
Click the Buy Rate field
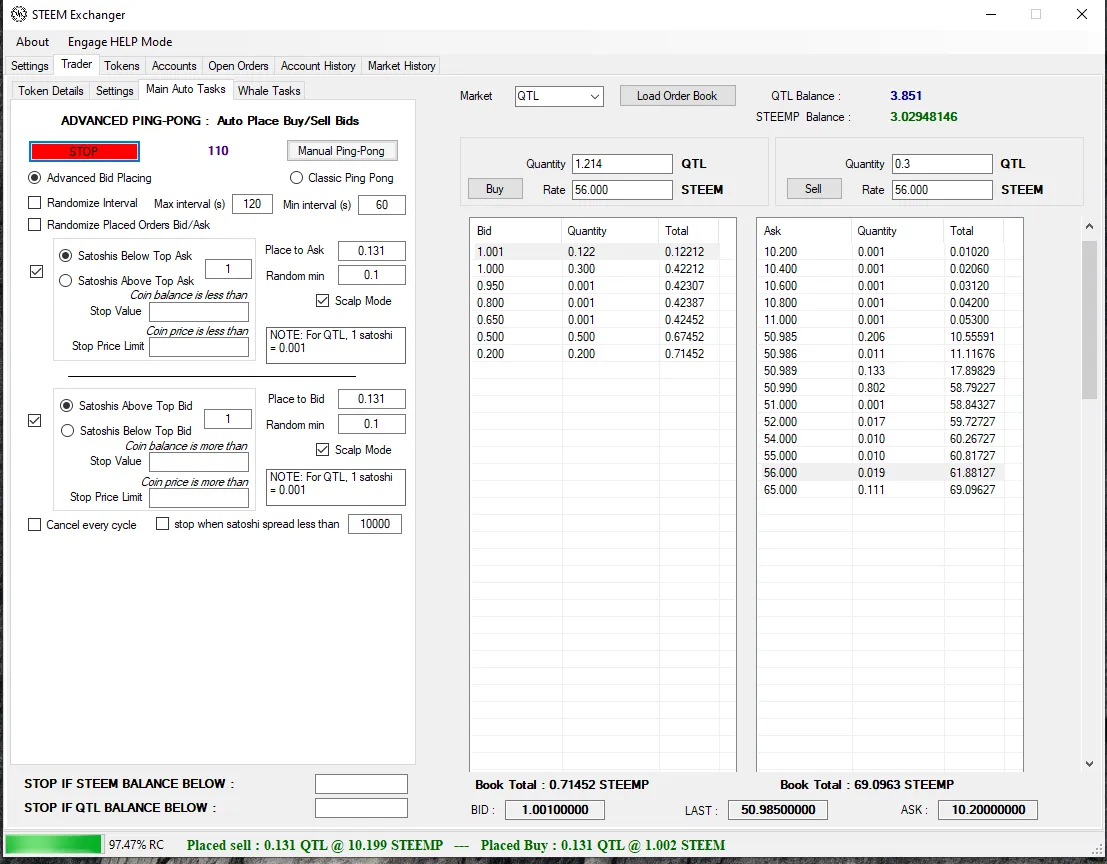coord(622,190)
